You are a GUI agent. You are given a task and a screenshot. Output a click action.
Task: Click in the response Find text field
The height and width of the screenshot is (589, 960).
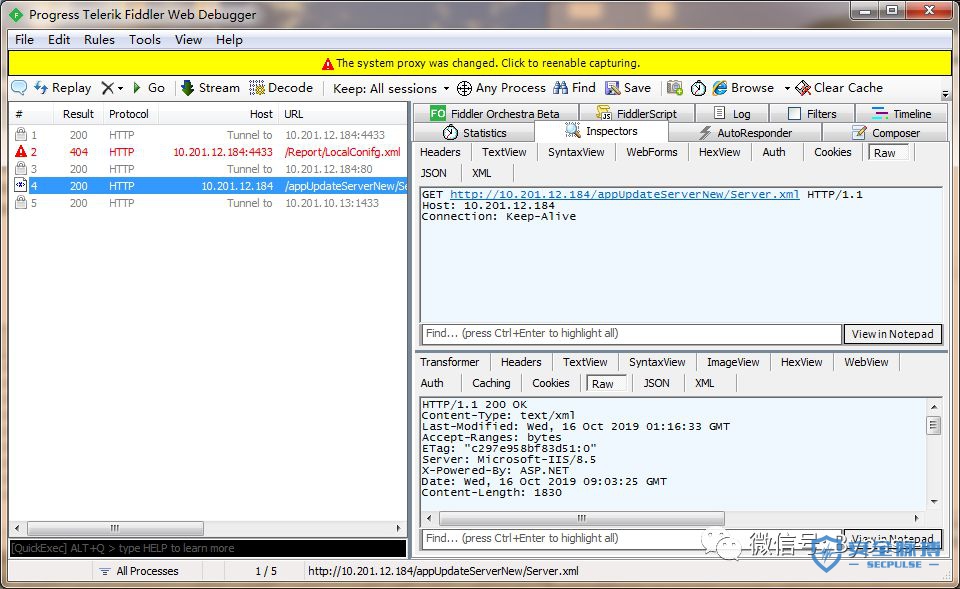point(631,538)
